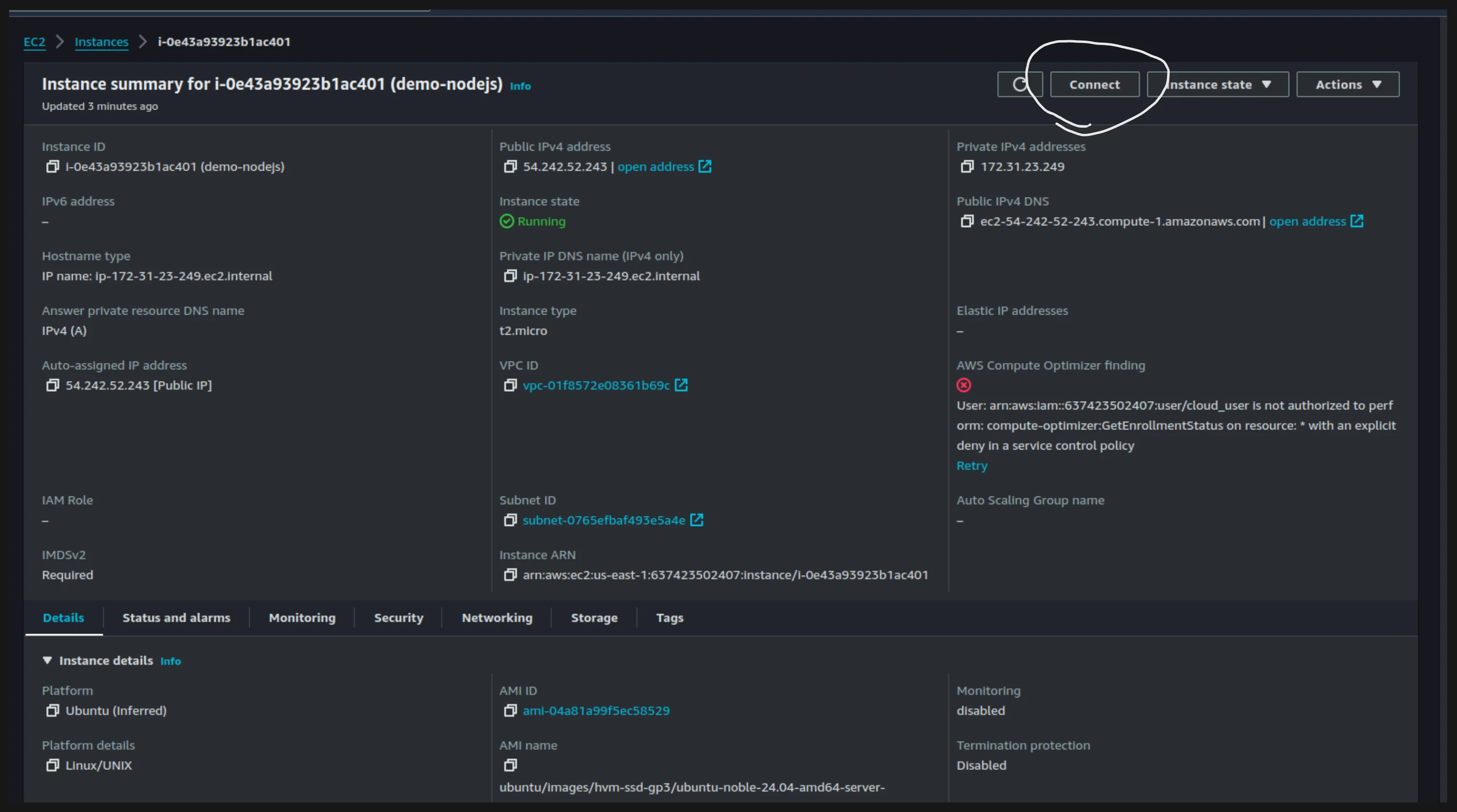
Task: Select the Status and alarms tab
Action: click(x=176, y=618)
